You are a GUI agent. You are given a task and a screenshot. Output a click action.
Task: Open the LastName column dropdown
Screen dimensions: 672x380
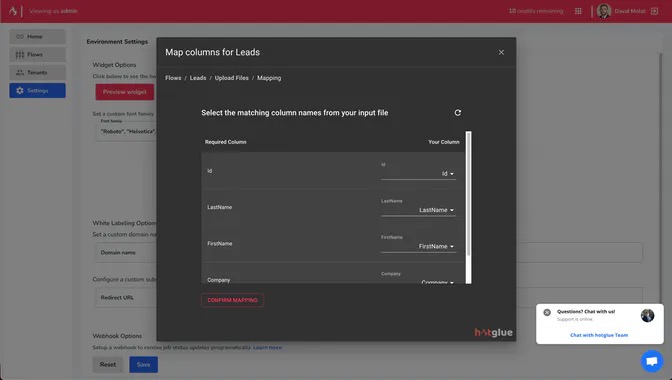pyautogui.click(x=418, y=210)
